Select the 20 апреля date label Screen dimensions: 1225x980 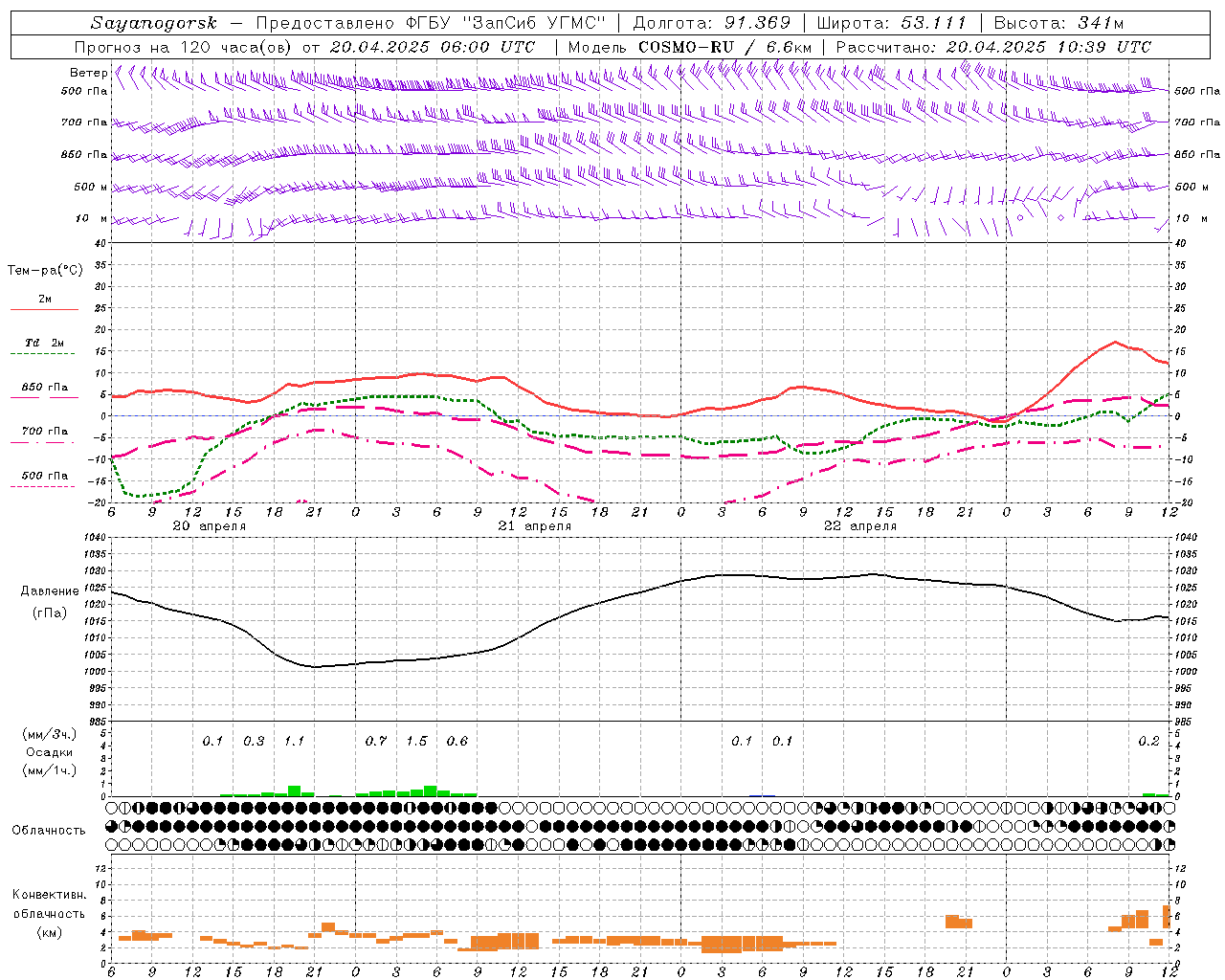[209, 526]
